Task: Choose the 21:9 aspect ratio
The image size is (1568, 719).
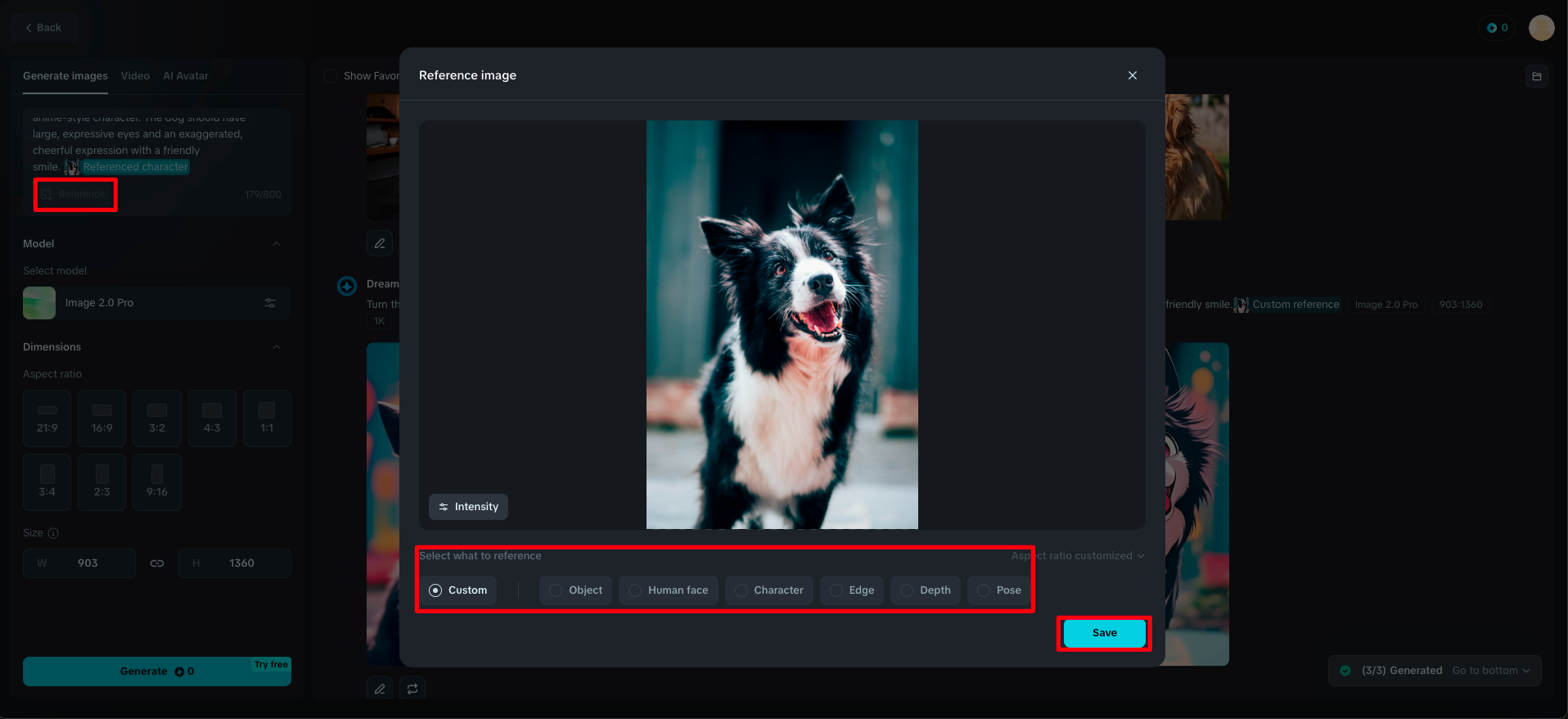Action: click(x=47, y=418)
